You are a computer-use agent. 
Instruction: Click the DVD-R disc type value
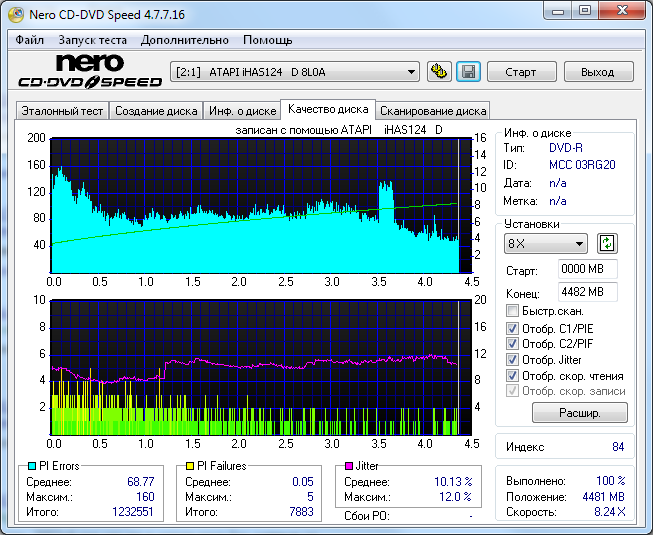click(566, 148)
